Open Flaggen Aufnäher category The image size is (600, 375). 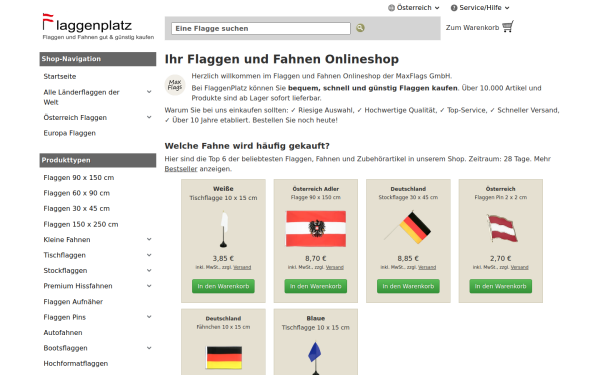click(73, 302)
